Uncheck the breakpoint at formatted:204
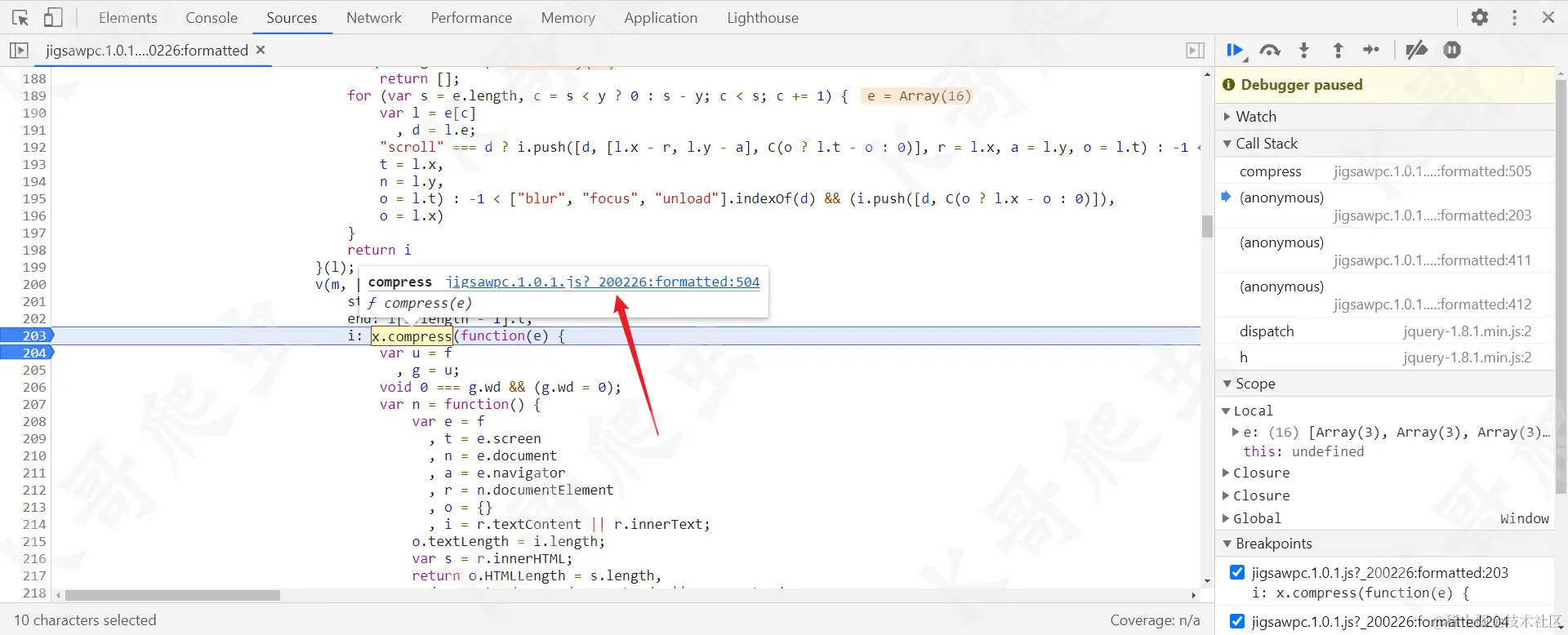Image resolution: width=1568 pixels, height=635 pixels. pyautogui.click(x=1237, y=620)
